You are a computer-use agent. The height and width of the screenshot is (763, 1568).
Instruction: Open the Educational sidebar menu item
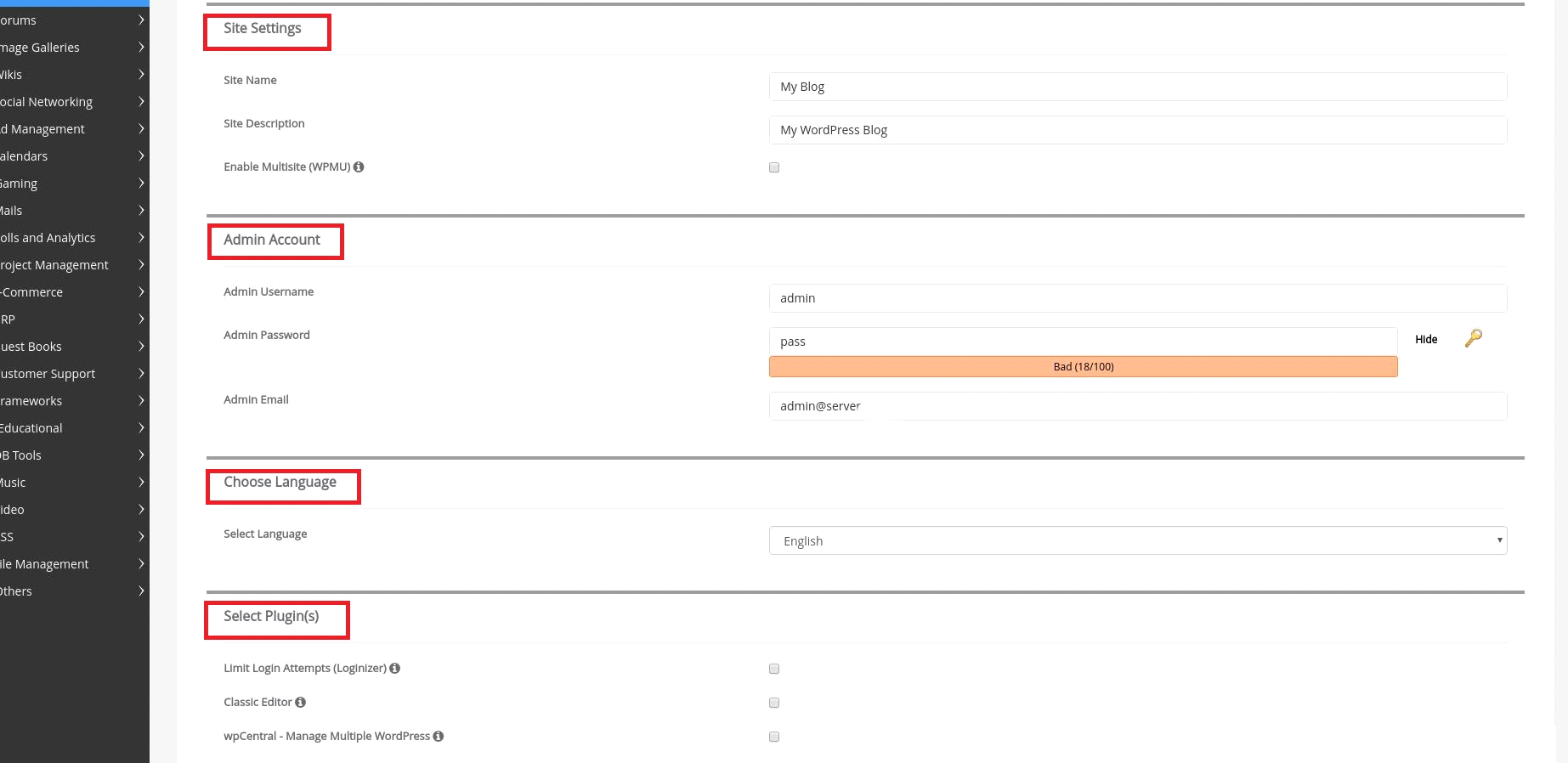coord(72,428)
